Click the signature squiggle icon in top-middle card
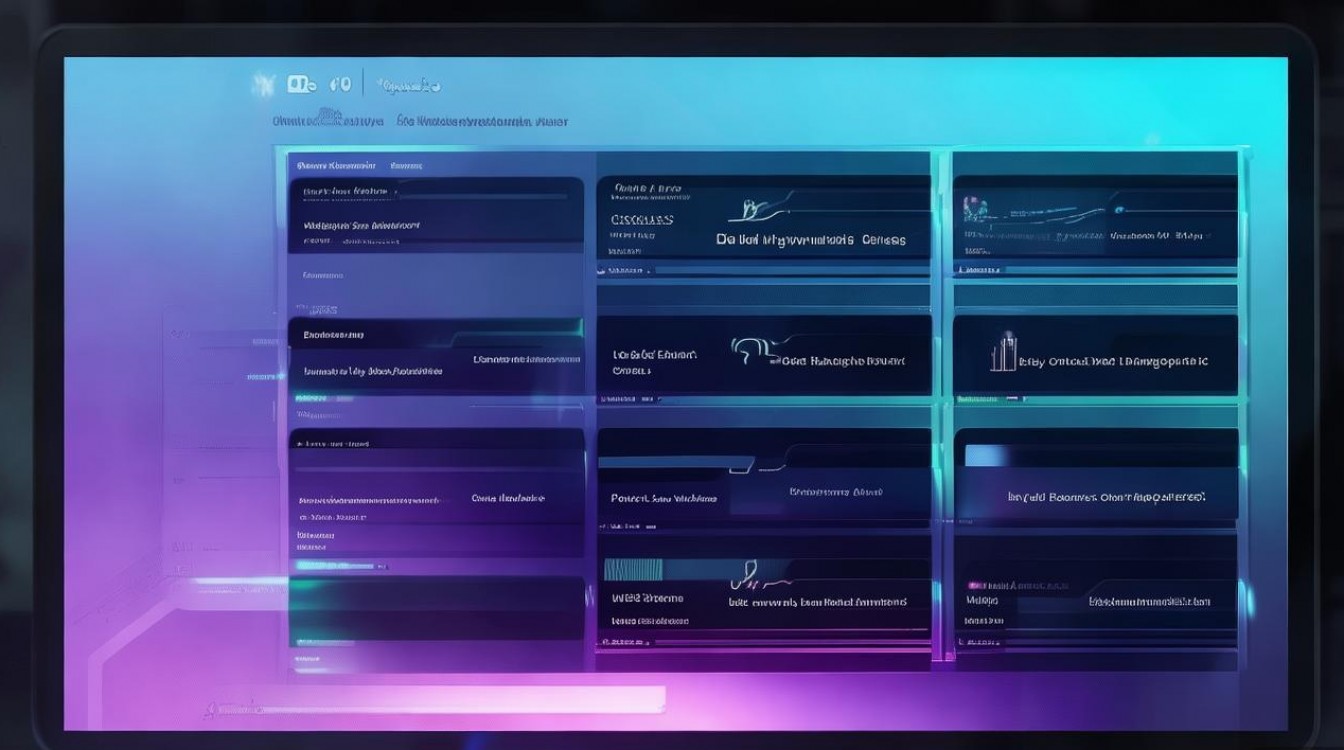 coord(756,208)
